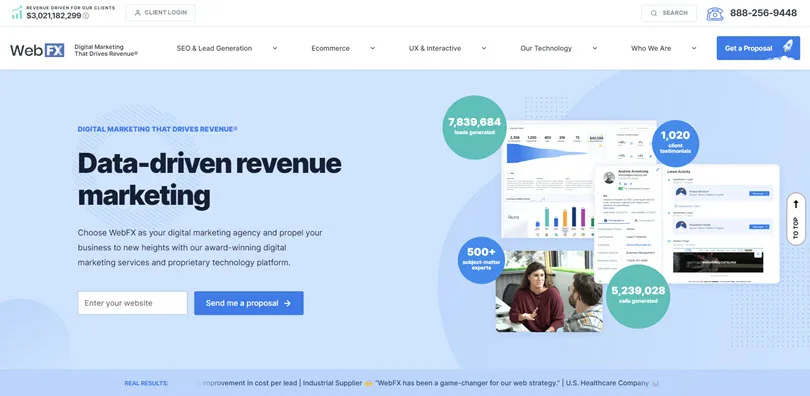
Task: Click the telephone icon beside 888-256-9448
Action: 715,13
